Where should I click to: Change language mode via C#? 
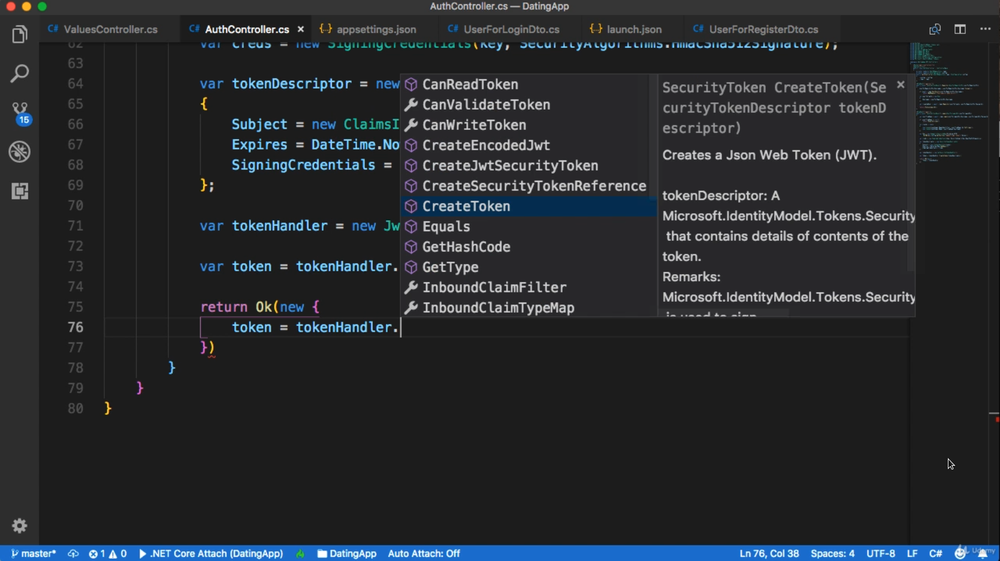click(936, 553)
